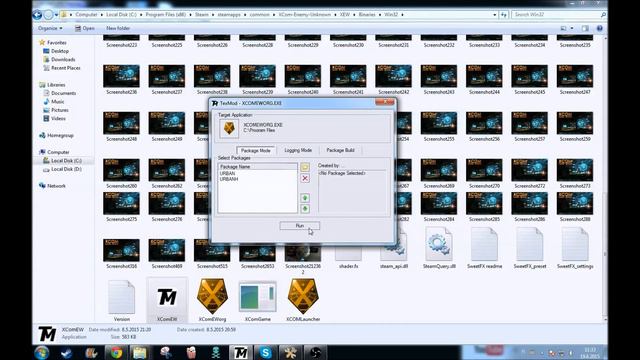Switch to the Logging Mode tab
This screenshot has width=640, height=360.
pyautogui.click(x=298, y=150)
